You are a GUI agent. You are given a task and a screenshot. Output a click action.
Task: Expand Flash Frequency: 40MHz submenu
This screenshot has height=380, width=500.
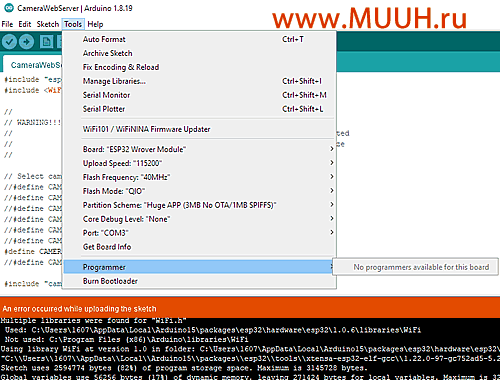pyautogui.click(x=200, y=177)
